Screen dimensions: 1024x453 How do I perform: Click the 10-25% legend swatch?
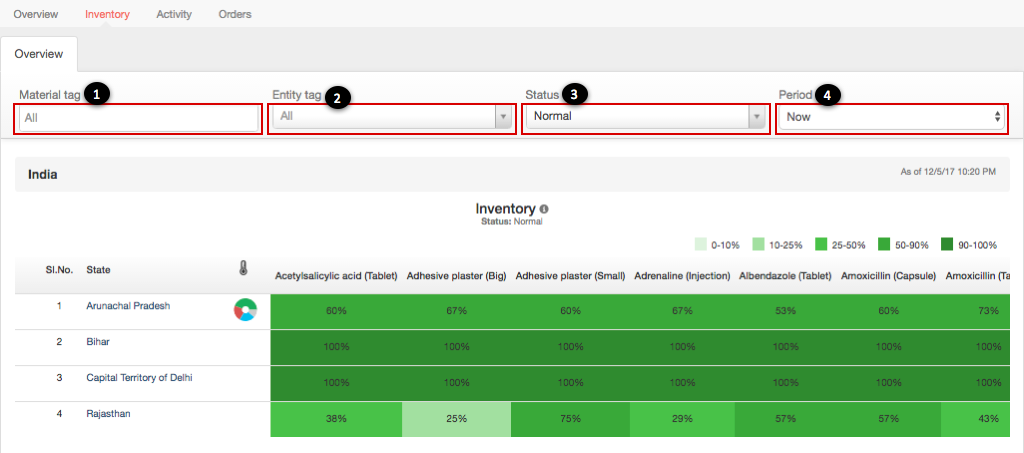[x=758, y=245]
